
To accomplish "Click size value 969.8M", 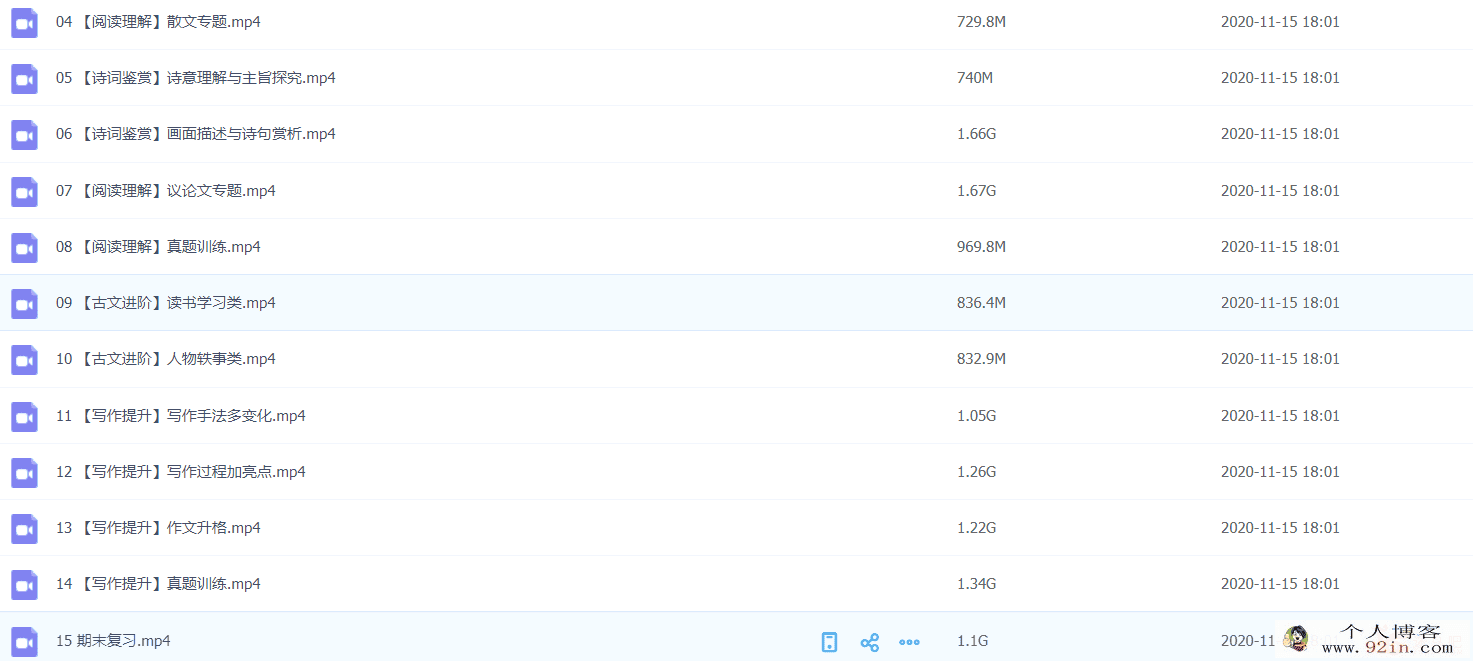I will pos(981,246).
